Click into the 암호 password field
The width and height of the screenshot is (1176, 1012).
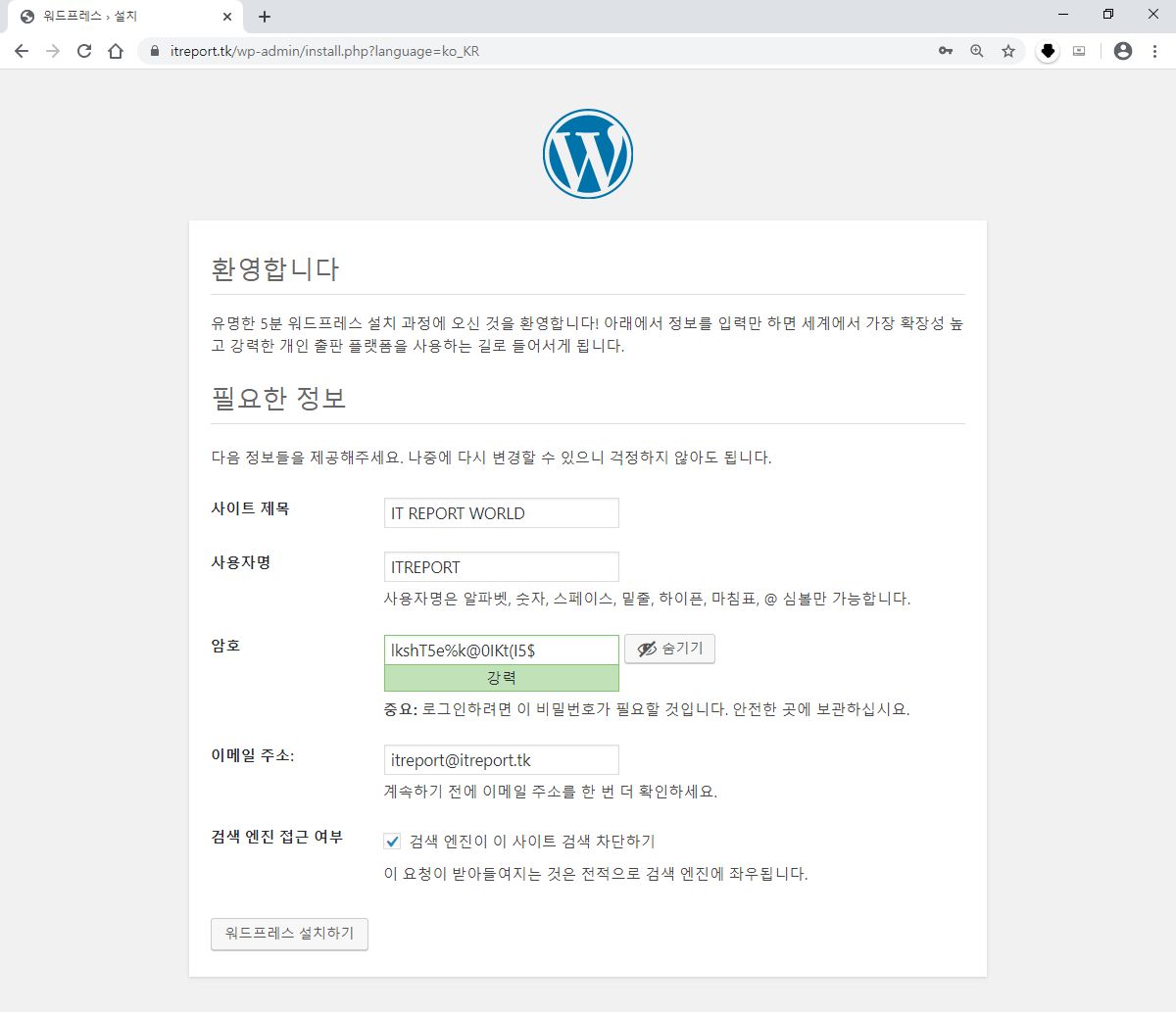point(502,650)
